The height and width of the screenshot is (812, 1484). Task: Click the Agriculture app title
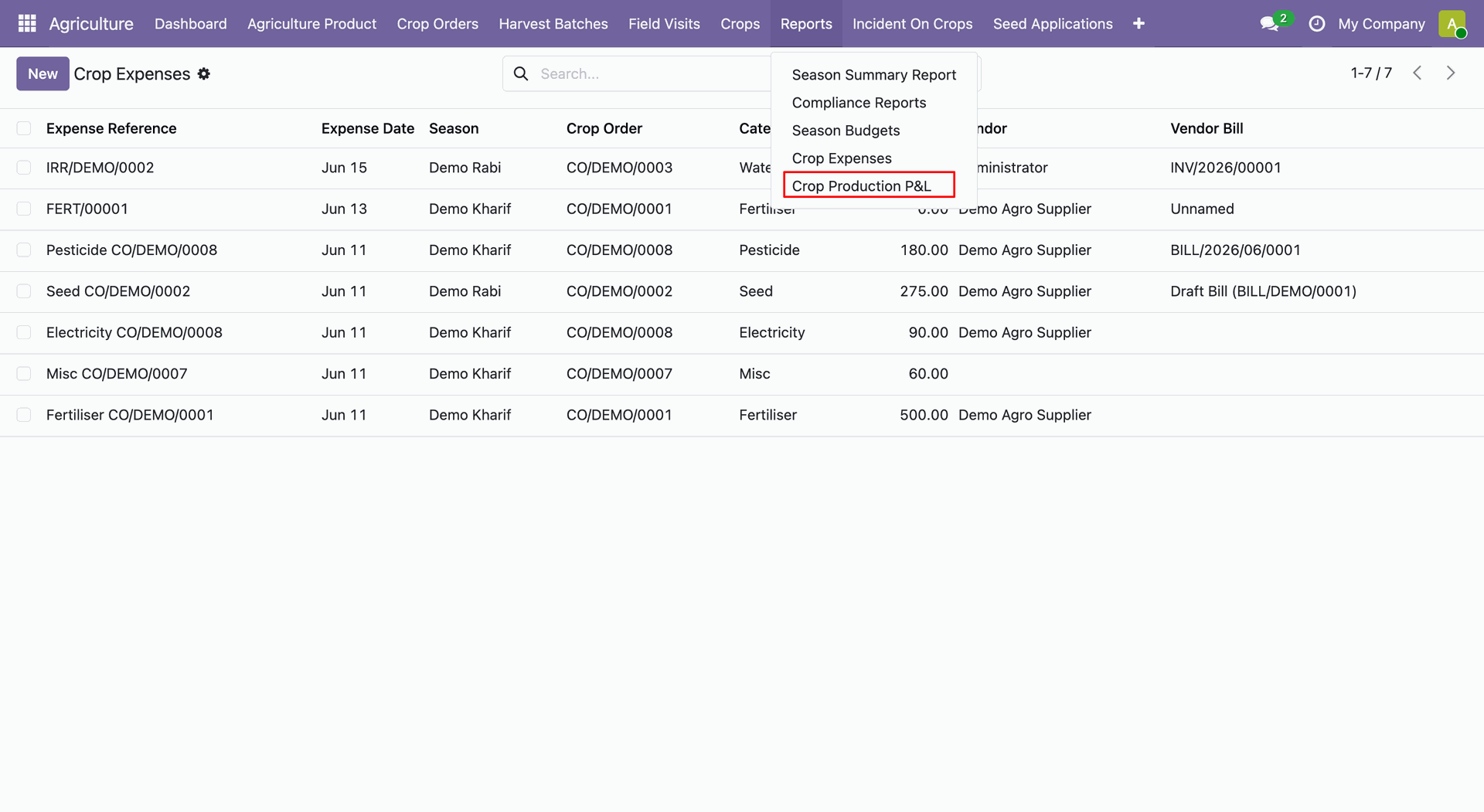click(x=91, y=24)
